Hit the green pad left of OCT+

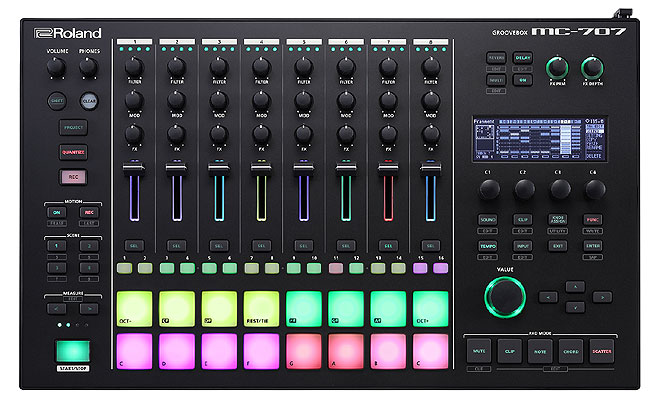tap(388, 309)
